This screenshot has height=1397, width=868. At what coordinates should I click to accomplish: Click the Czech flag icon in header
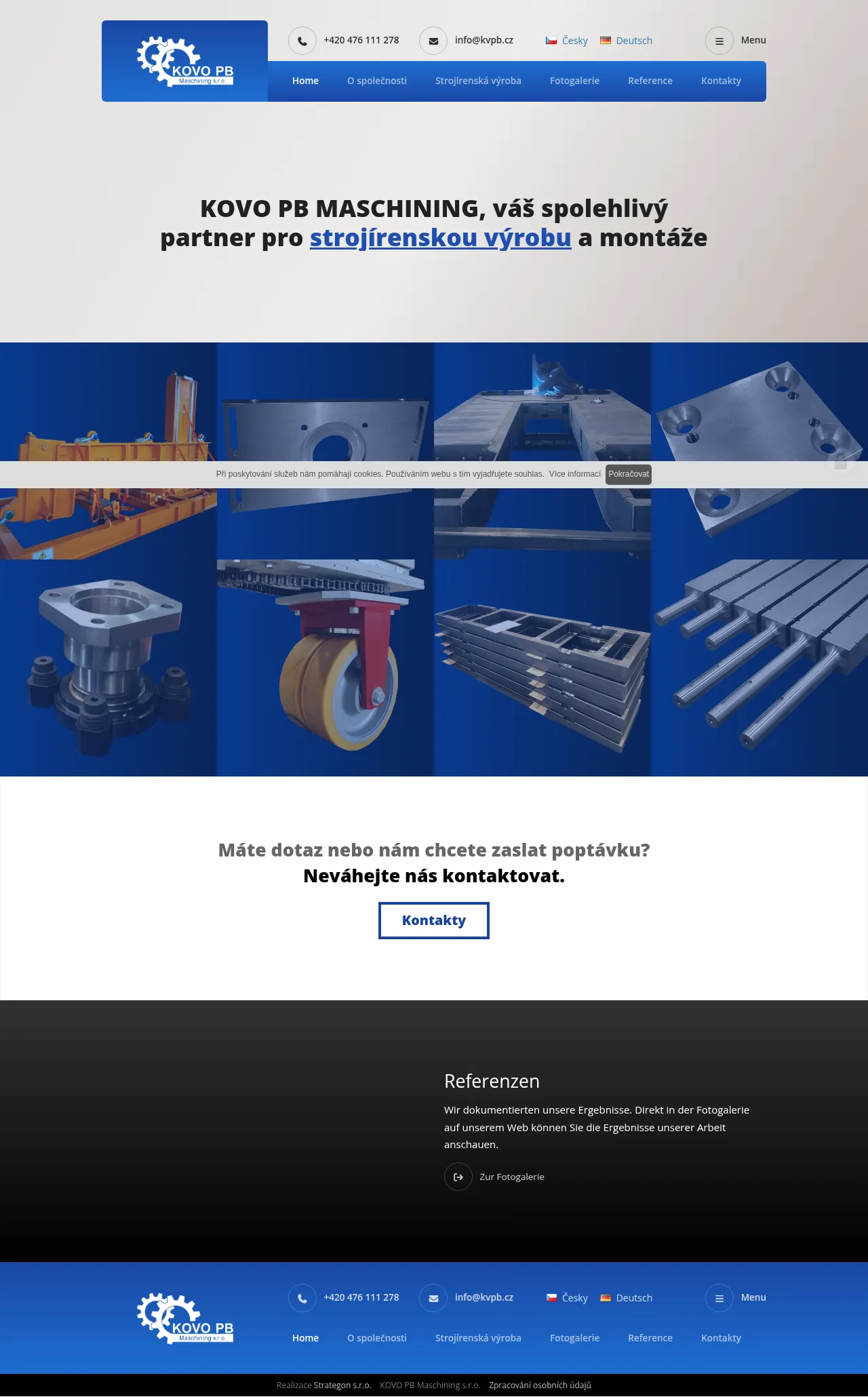pos(551,41)
